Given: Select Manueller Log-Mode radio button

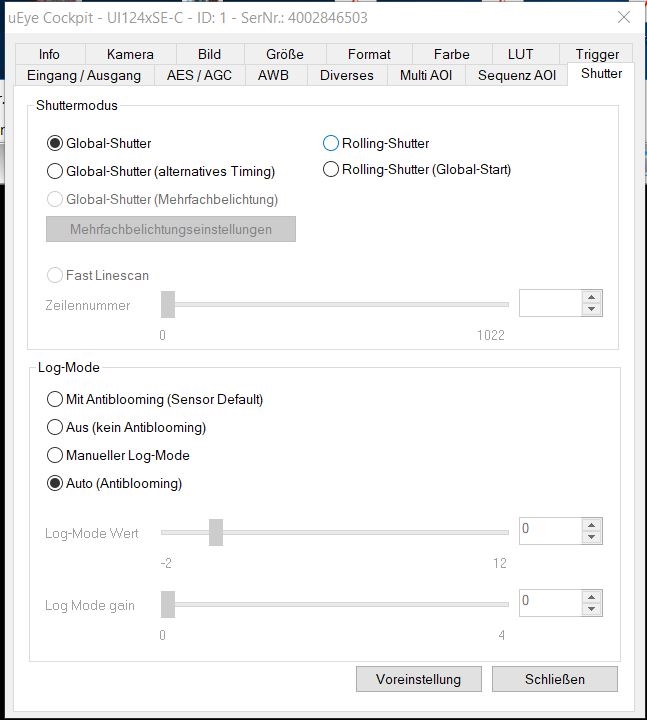Looking at the screenshot, I should point(56,455).
